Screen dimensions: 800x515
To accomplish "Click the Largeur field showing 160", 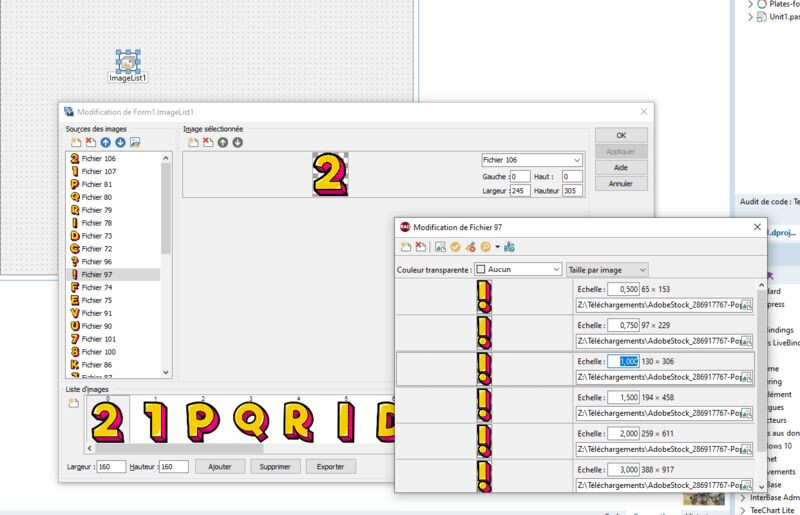I will click(111, 467).
